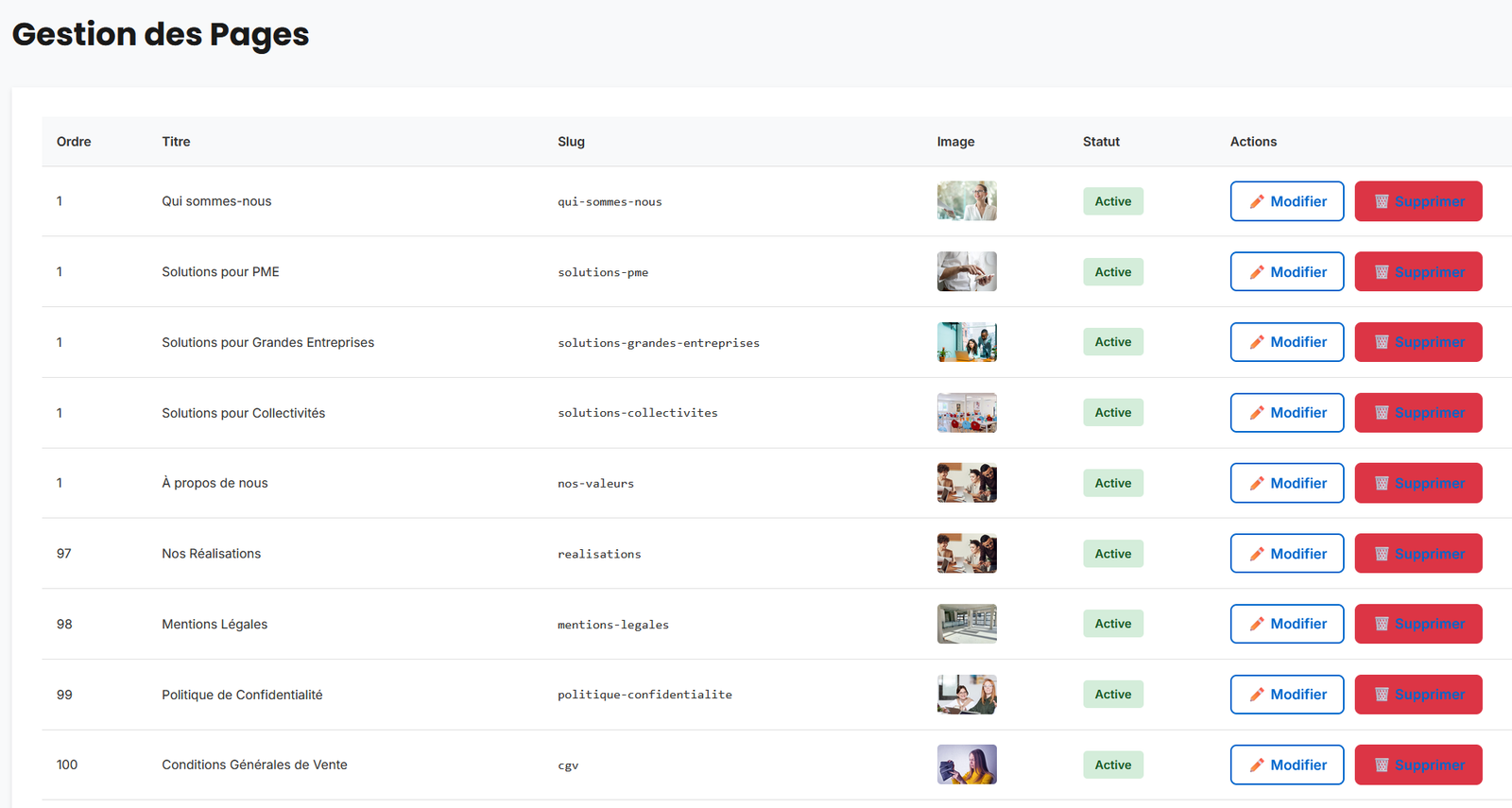The image size is (1512, 808).
Task: Click the Active badge for Qui sommes-nous
Action: [x=1113, y=201]
